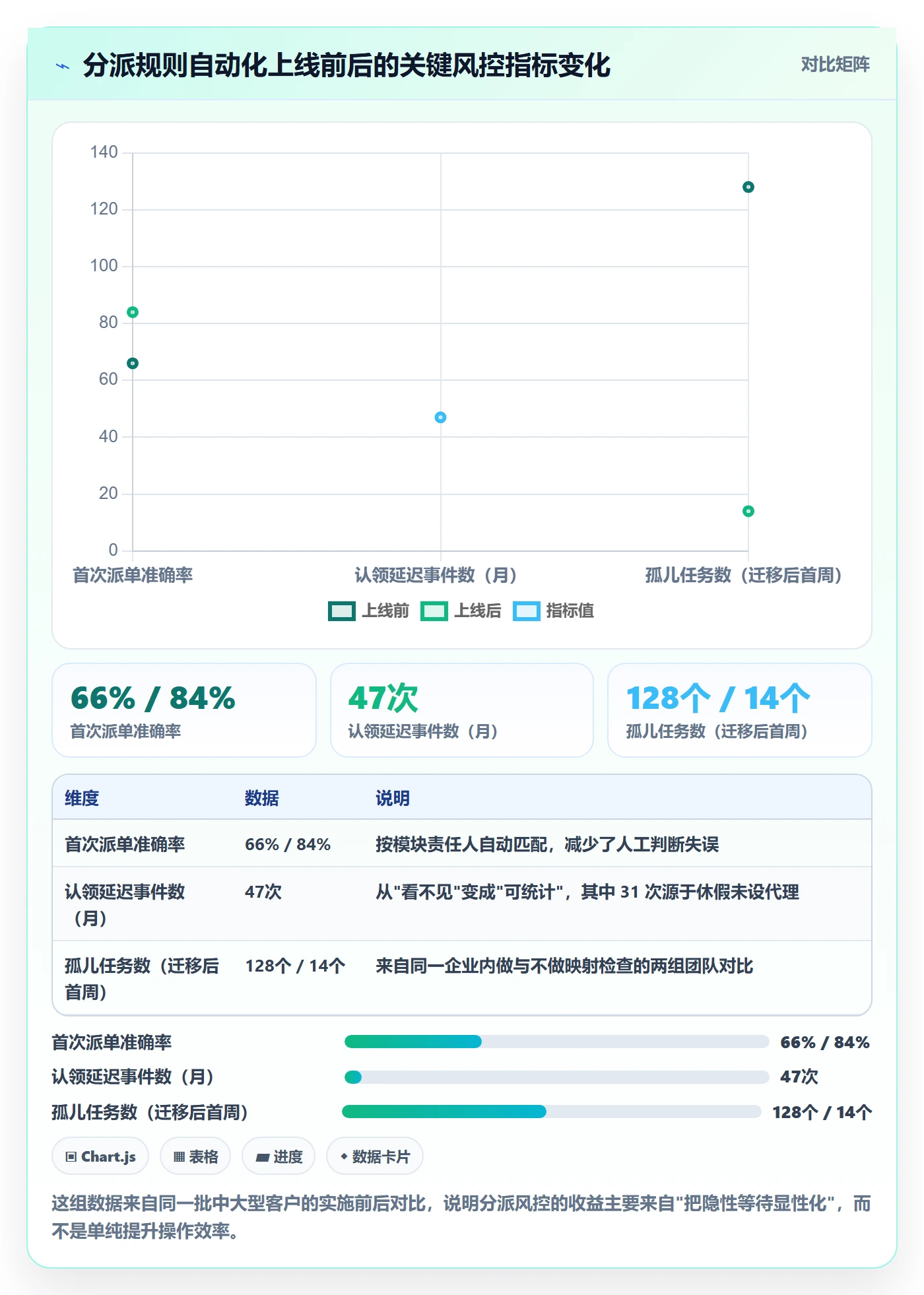Click the progress bar for 孤儿任务数（迁移后首周）

pos(552,1112)
